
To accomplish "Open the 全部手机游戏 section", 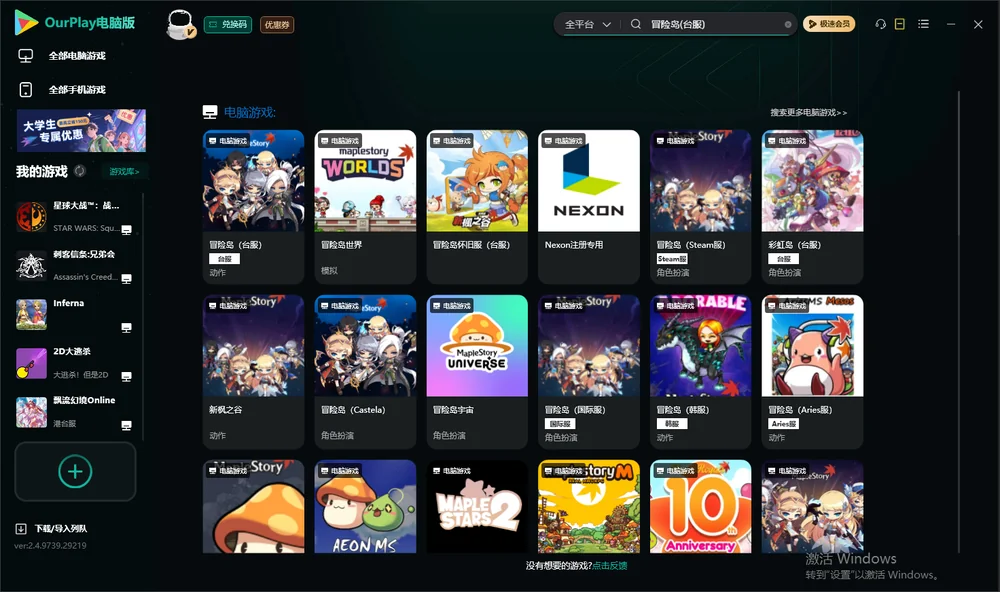I will point(77,90).
